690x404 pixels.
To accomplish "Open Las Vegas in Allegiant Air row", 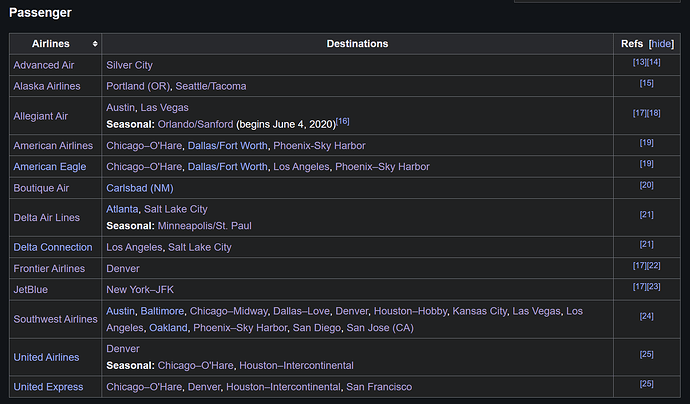I will tap(165, 108).
